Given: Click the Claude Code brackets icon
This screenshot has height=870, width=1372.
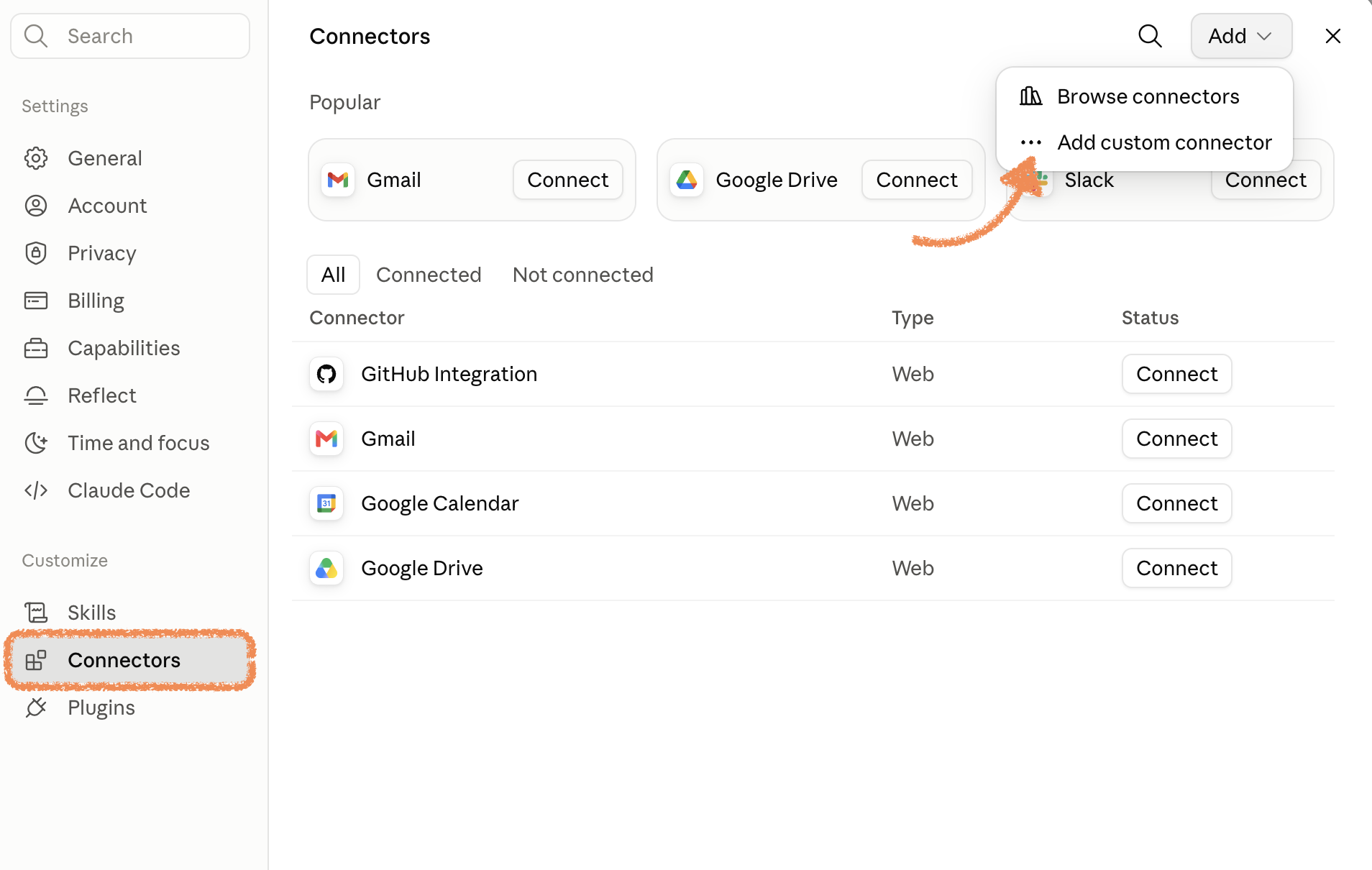Looking at the screenshot, I should click(x=36, y=490).
